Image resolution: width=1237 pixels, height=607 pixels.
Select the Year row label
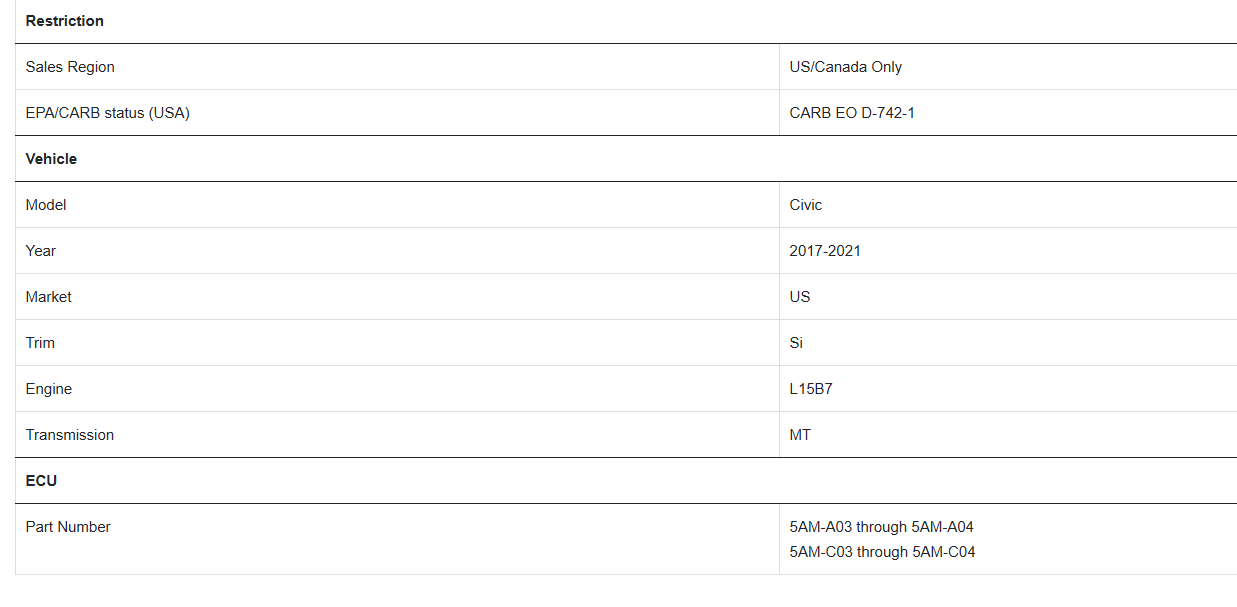41,251
